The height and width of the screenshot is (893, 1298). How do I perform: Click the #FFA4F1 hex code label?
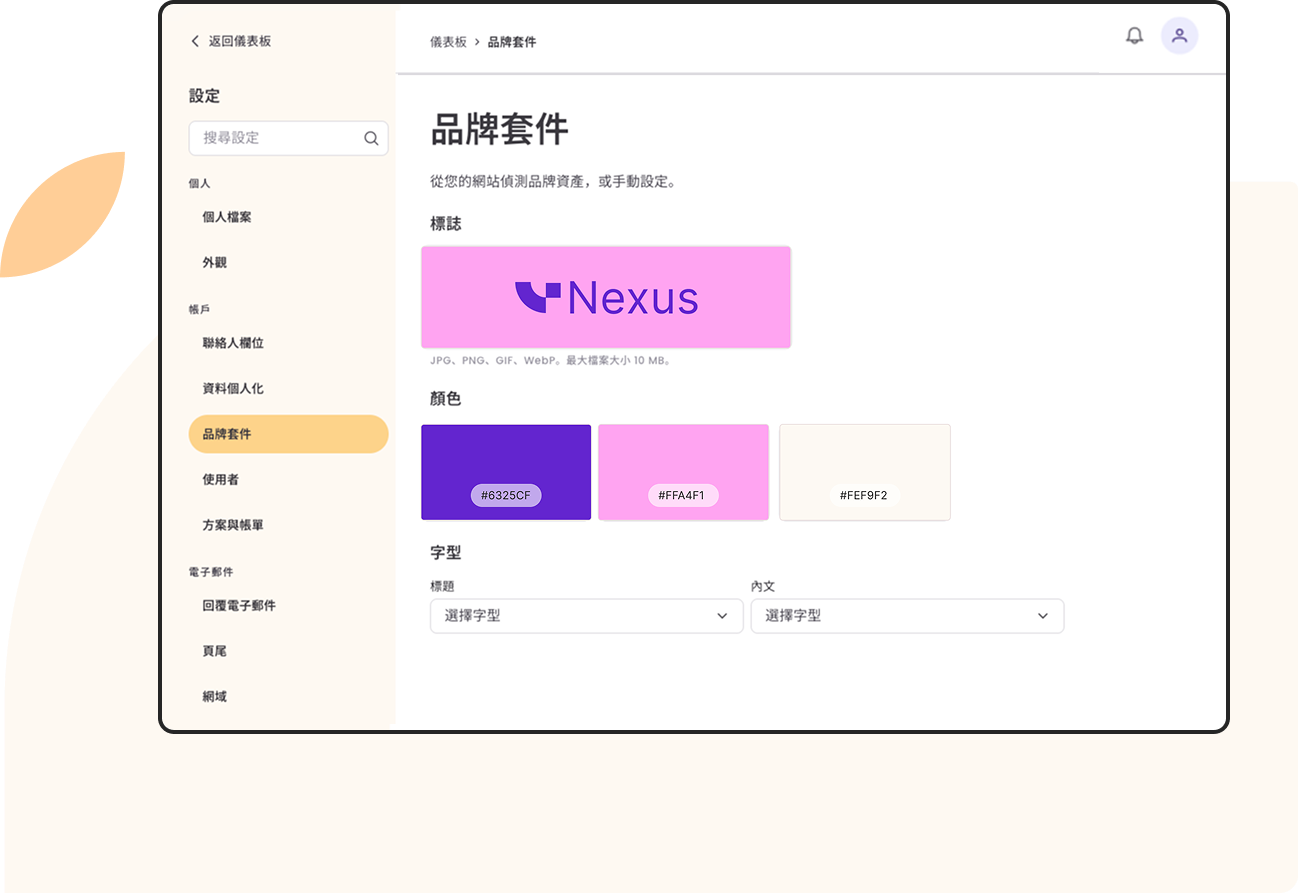[684, 495]
